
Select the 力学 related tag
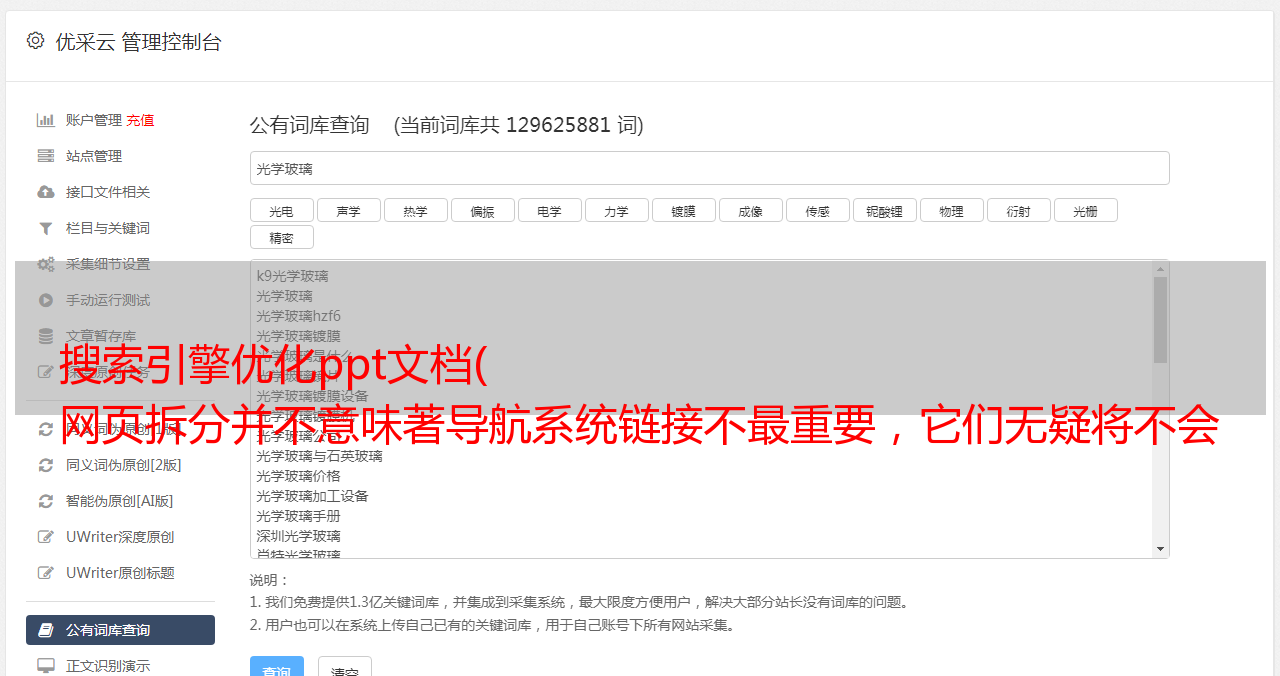pyautogui.click(x=616, y=210)
